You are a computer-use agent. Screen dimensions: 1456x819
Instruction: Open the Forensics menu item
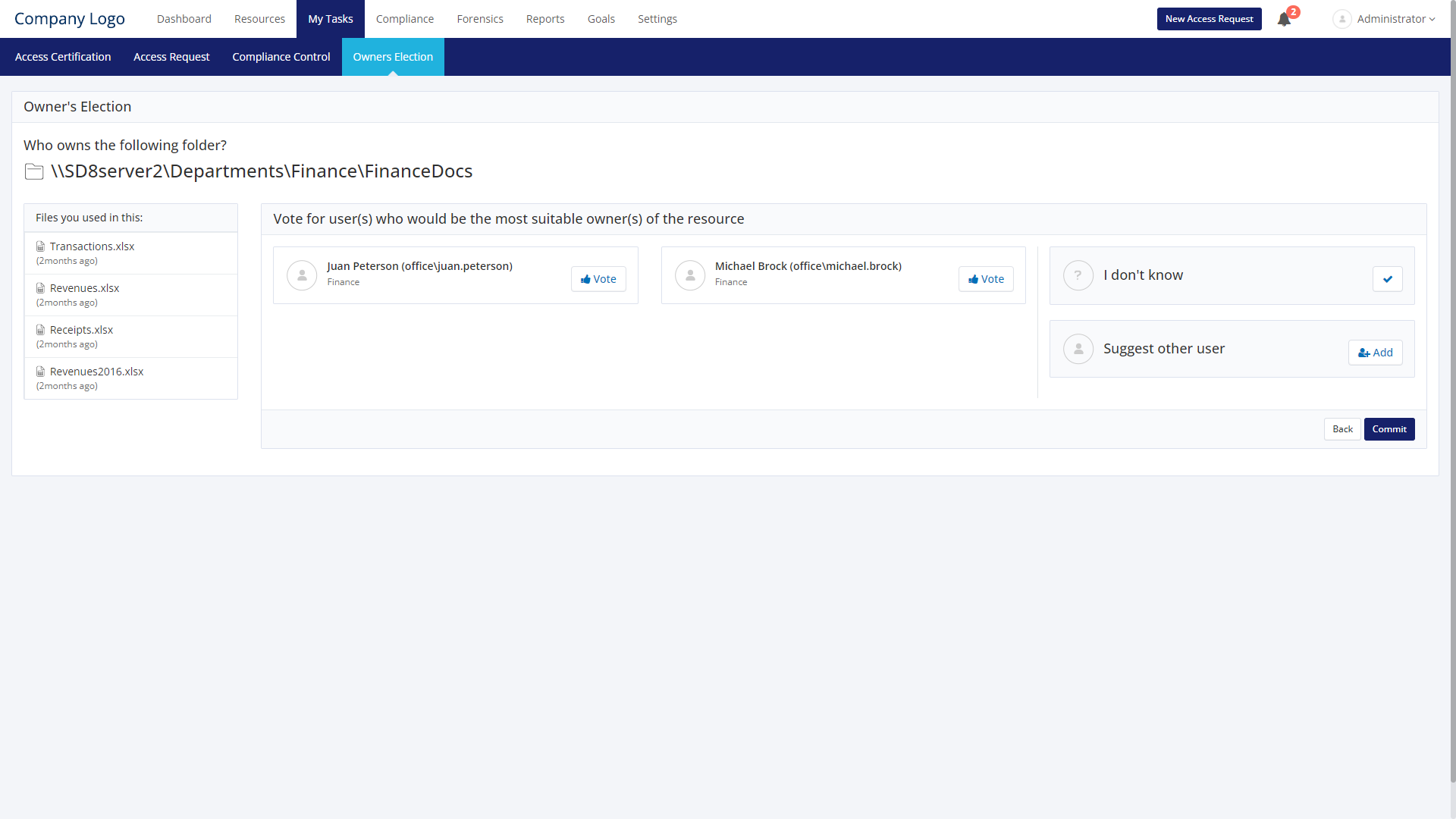(480, 19)
